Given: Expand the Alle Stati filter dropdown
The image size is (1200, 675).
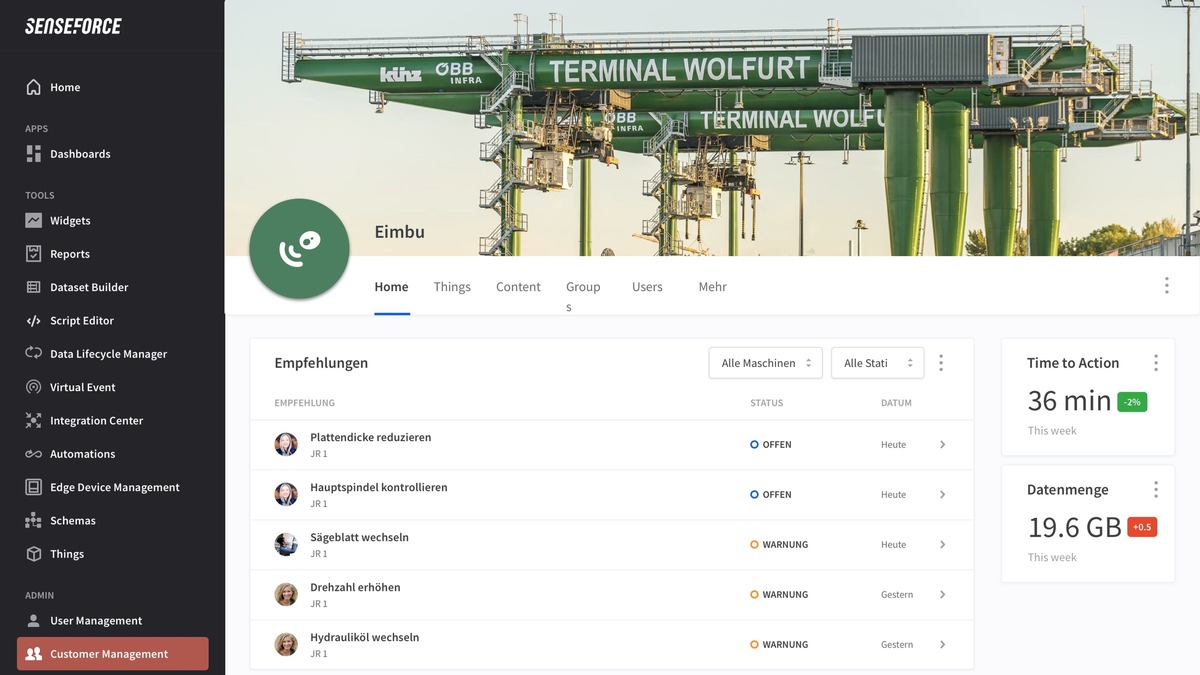Looking at the screenshot, I should (x=877, y=363).
